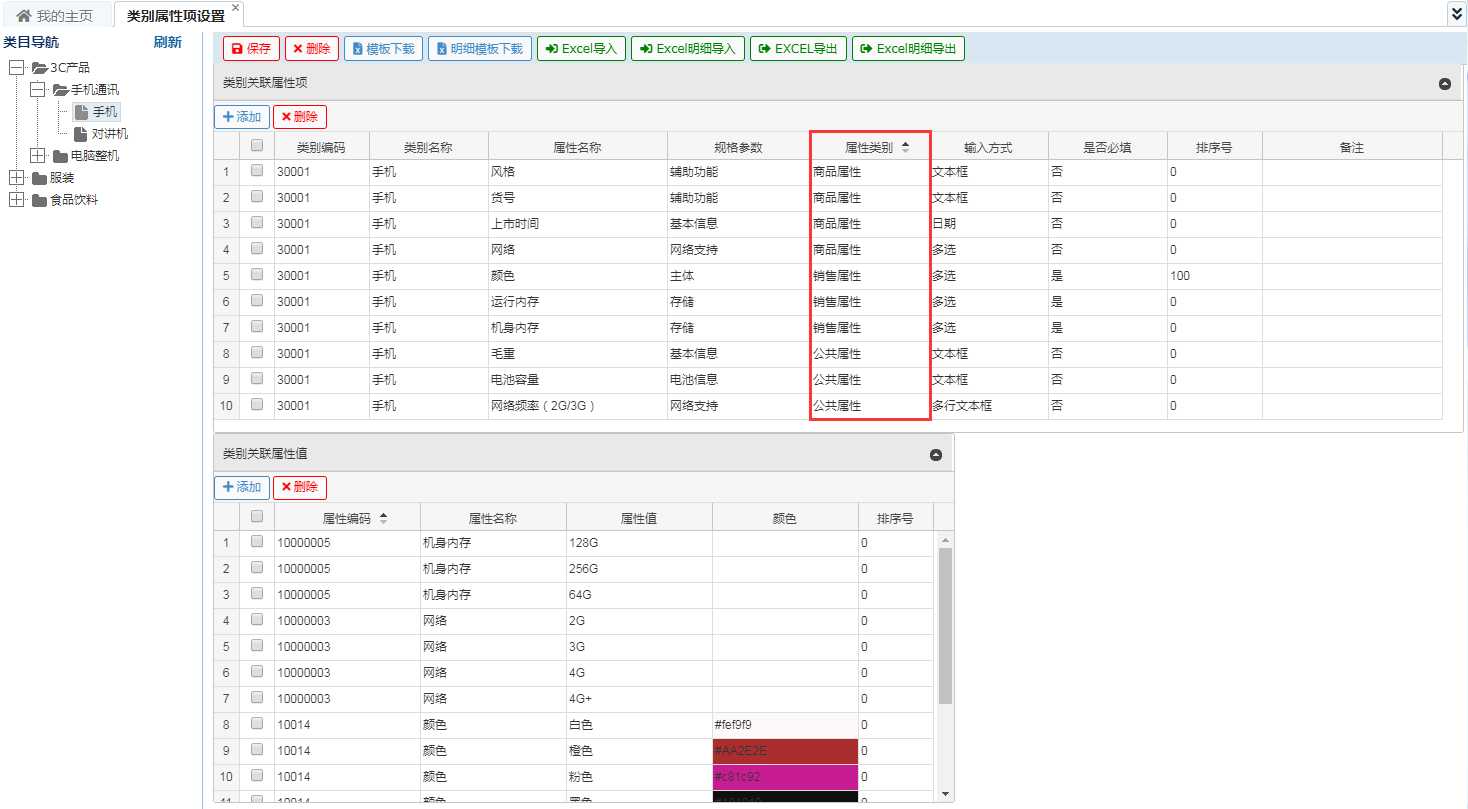This screenshot has height=809, width=1468.
Task: Click the 多行文本框 input-type cell
Action: pyautogui.click(x=988, y=406)
